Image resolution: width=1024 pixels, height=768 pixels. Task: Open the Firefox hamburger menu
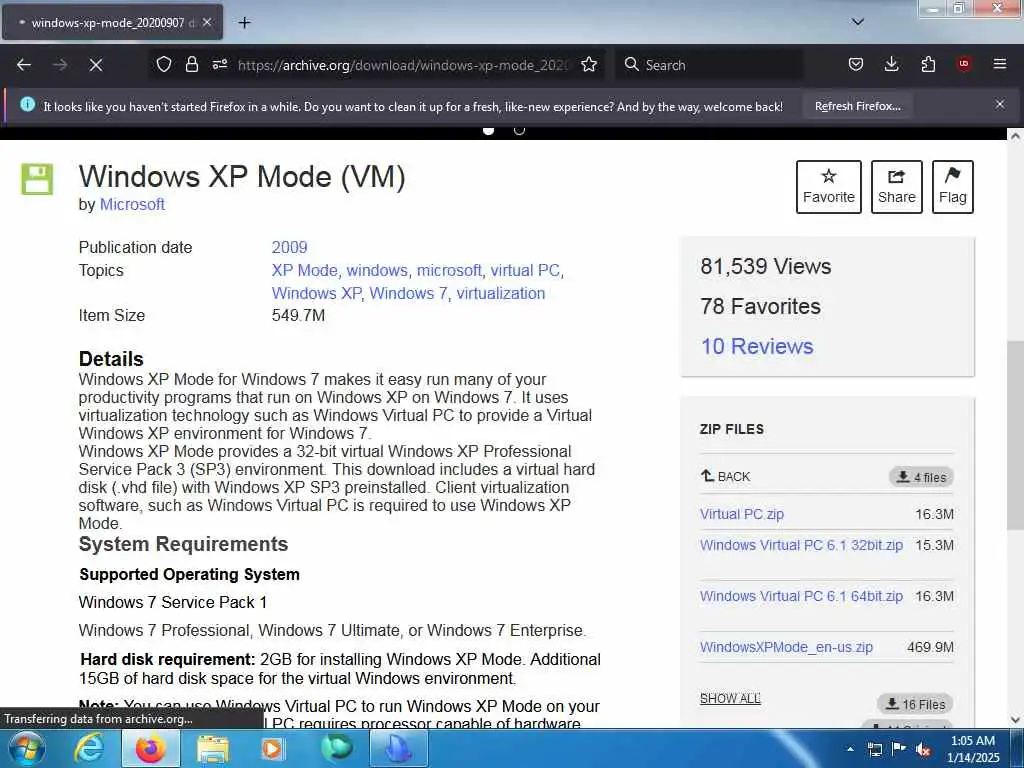click(x=1000, y=65)
